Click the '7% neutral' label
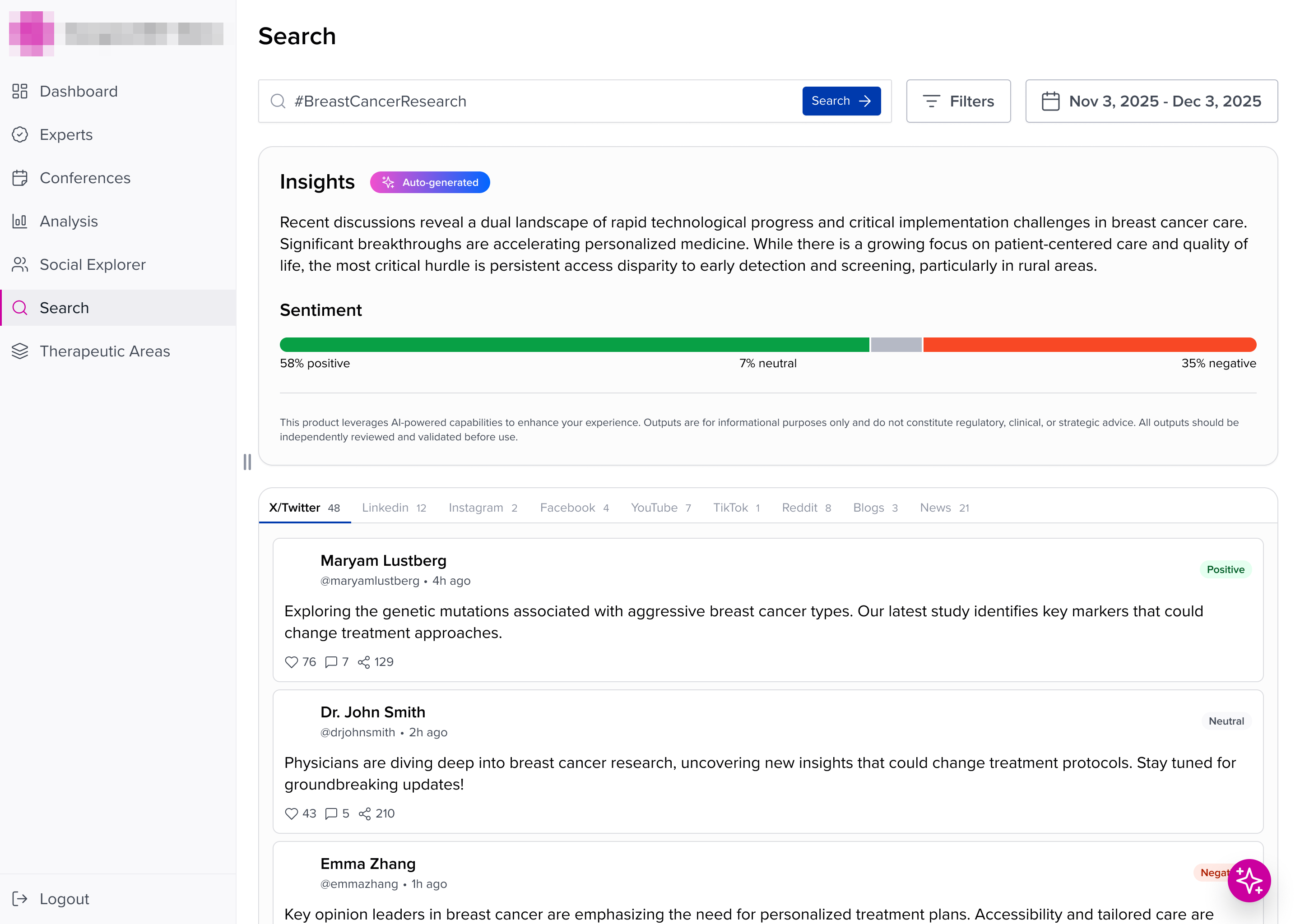1300x924 pixels. click(x=768, y=363)
